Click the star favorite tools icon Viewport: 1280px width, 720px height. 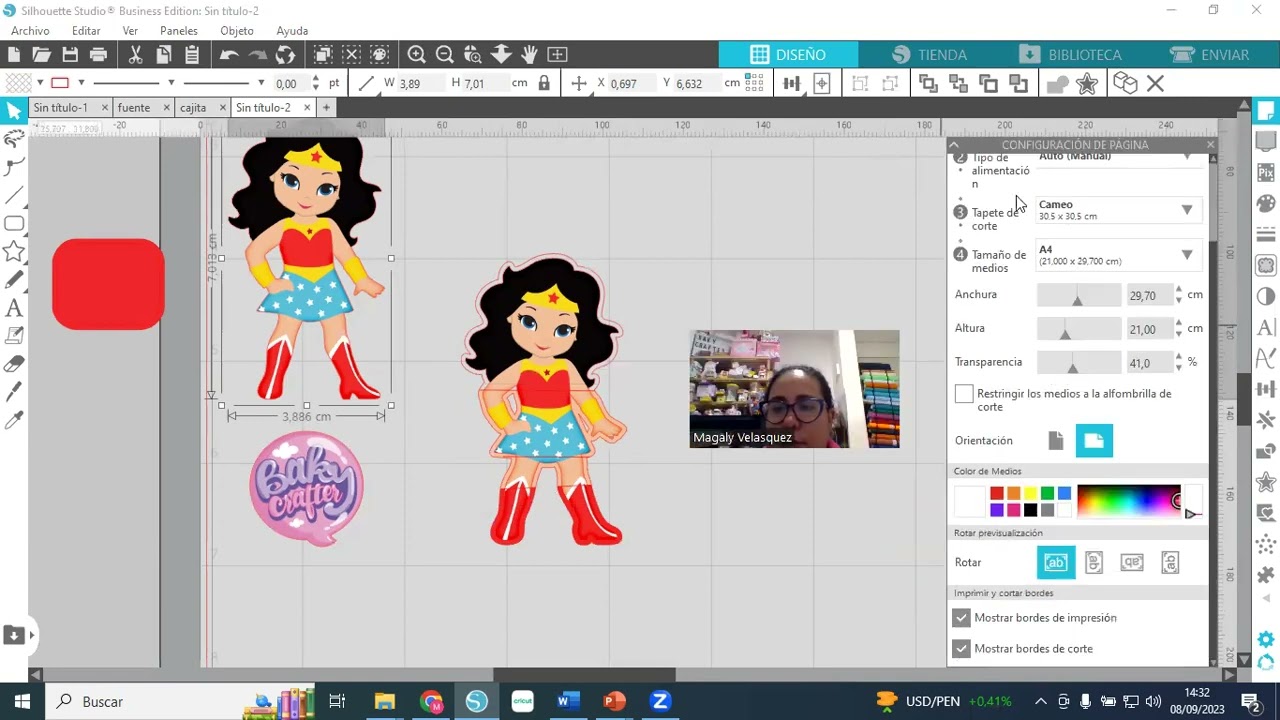(x=1087, y=84)
